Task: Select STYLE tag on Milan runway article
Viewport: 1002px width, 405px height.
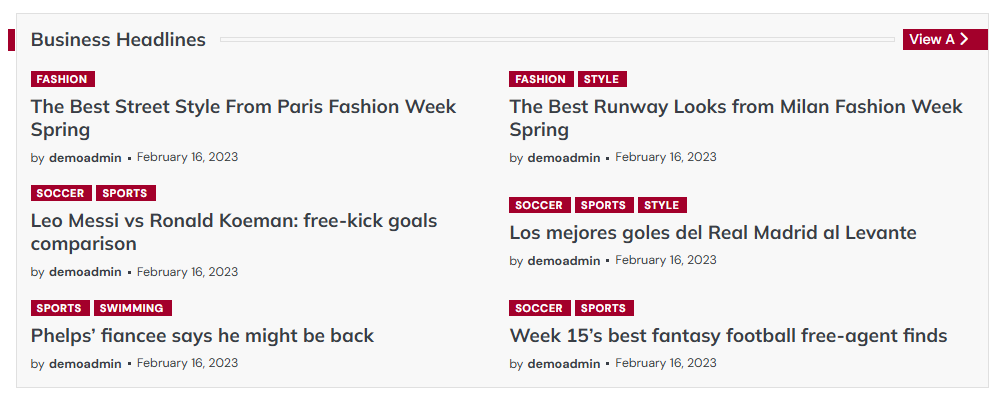Action: pos(601,80)
